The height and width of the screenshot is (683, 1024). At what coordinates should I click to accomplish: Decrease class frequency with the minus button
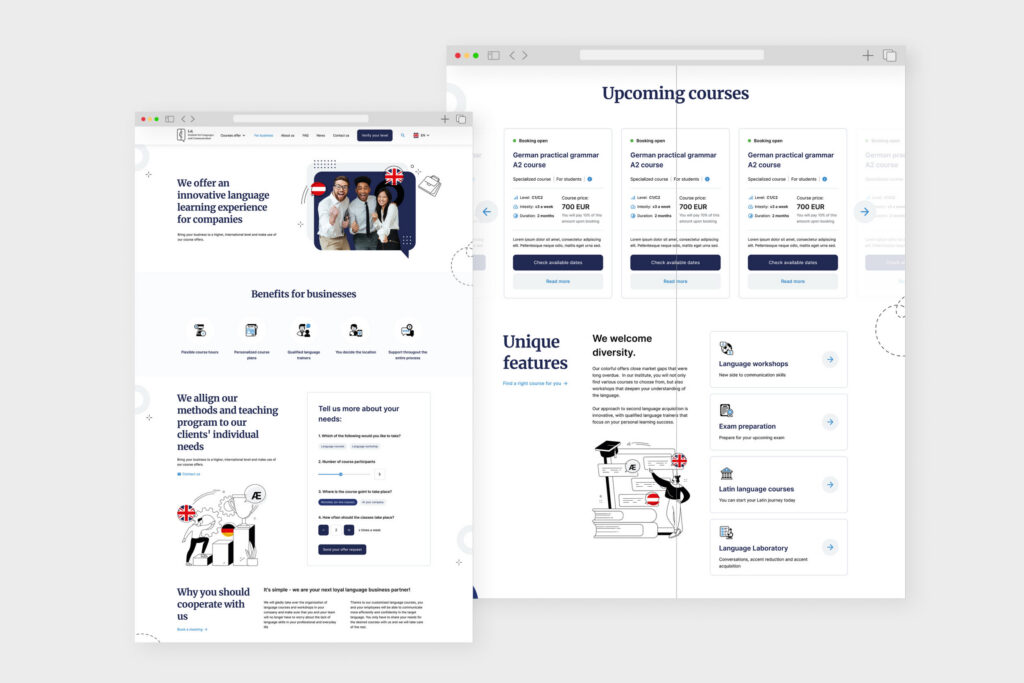point(323,530)
